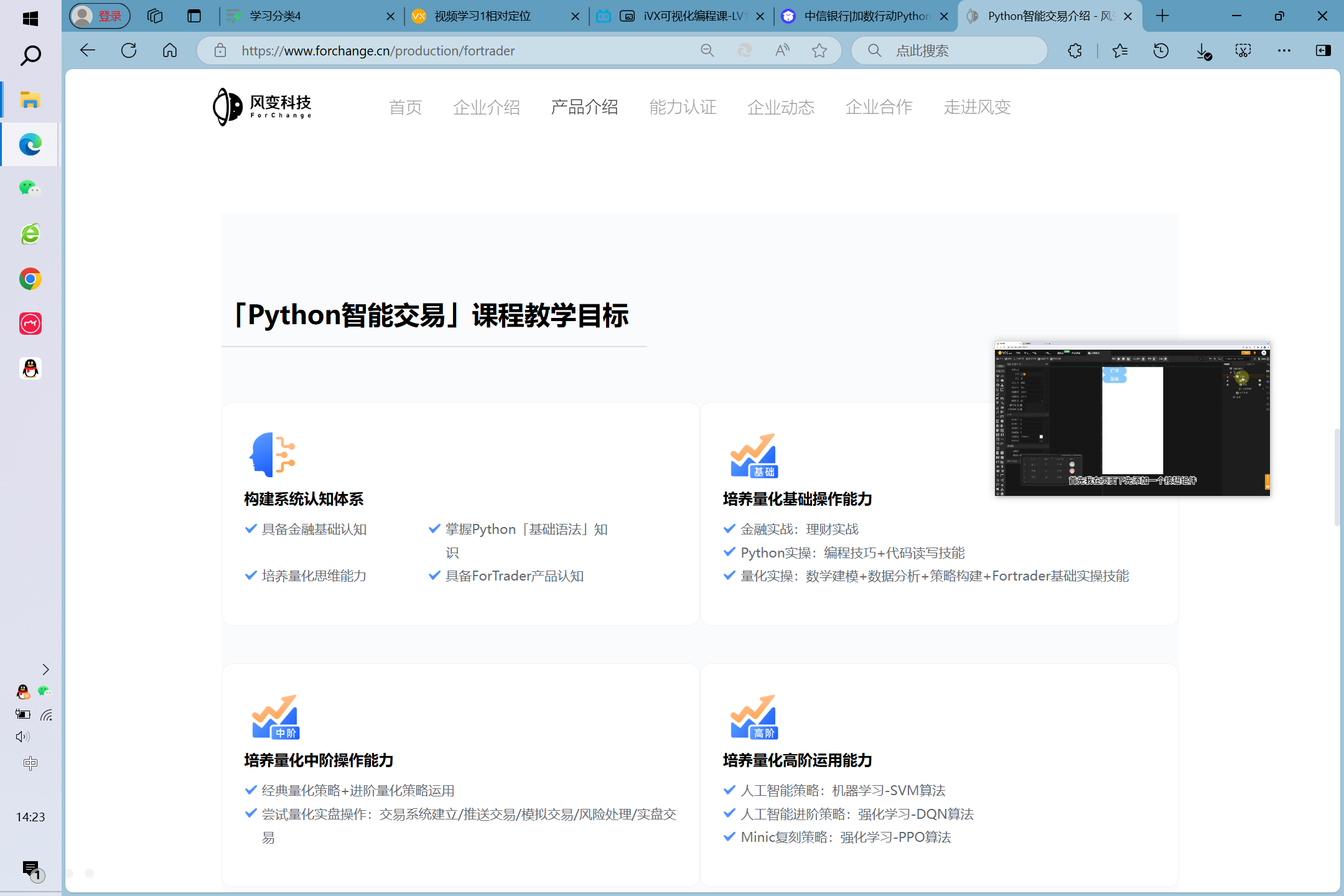Screen dimensions: 1344x896
Task: Open a new browser tab
Action: coord(1162,16)
